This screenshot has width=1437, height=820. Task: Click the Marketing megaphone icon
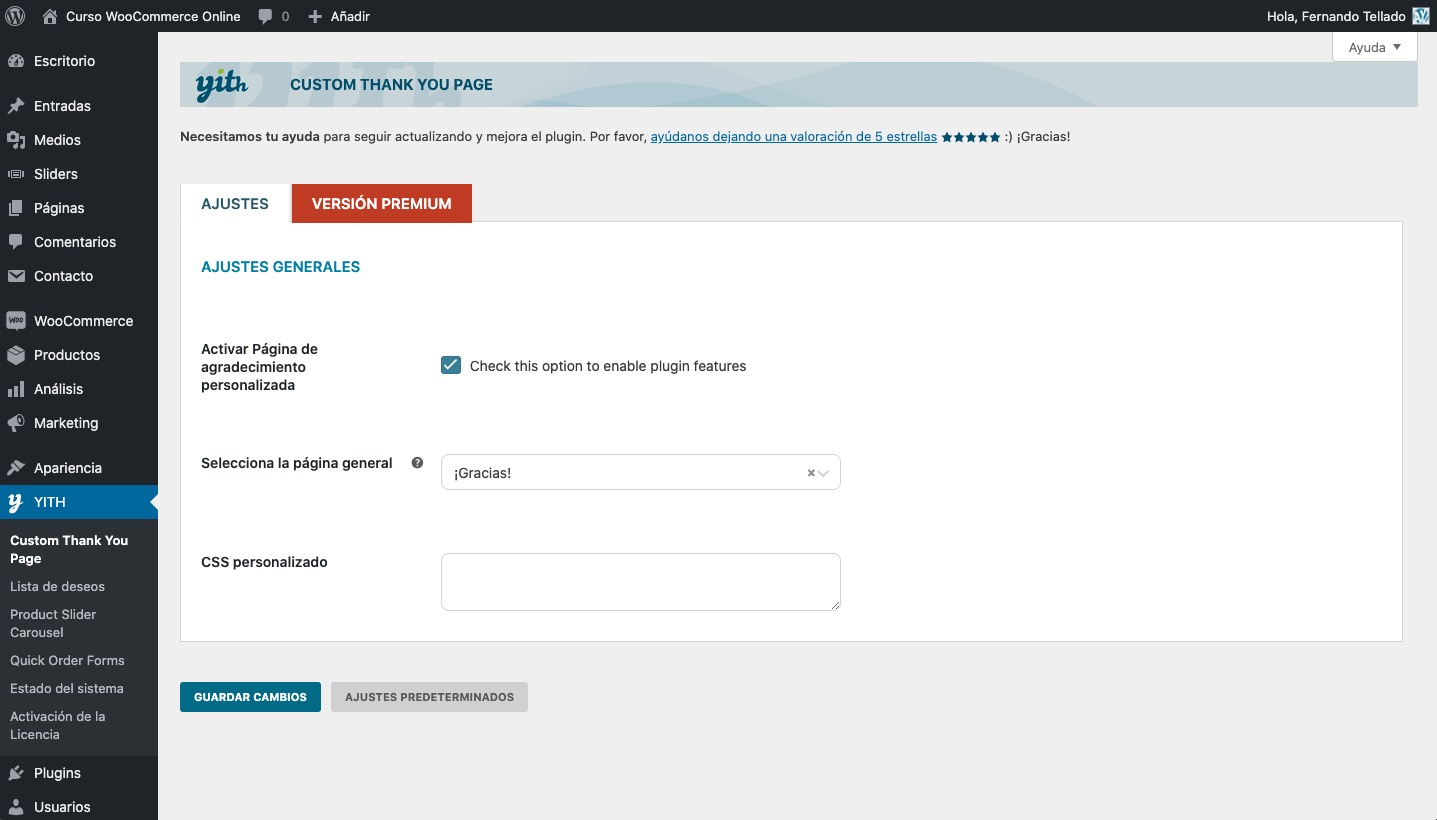[16, 423]
